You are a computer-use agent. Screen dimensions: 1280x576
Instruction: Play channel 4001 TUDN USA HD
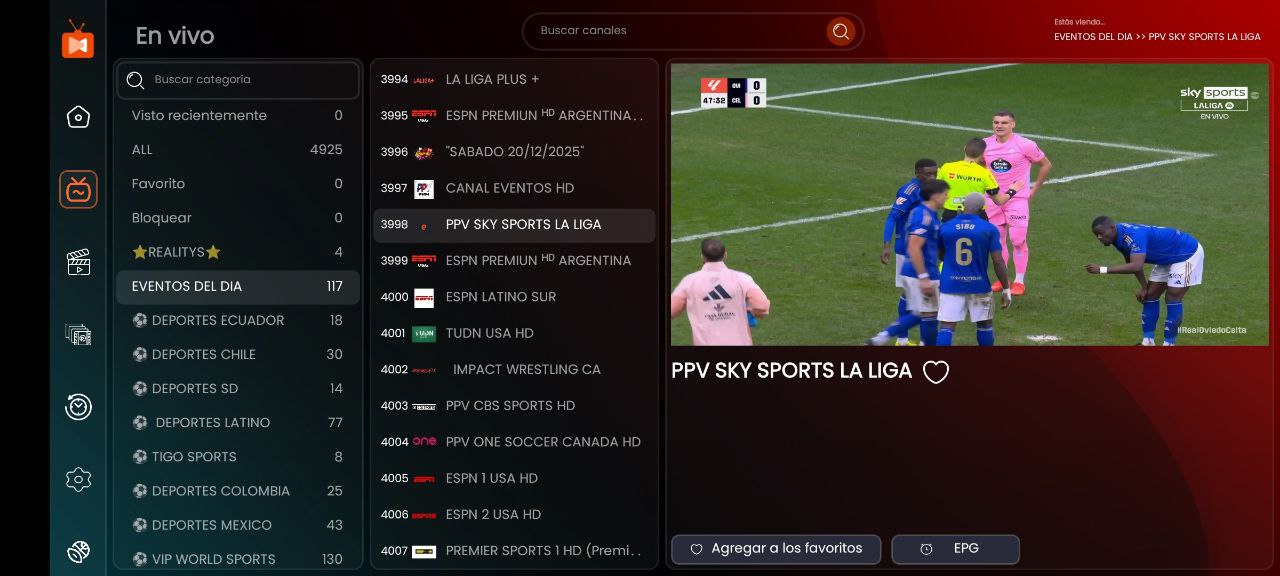pos(514,333)
